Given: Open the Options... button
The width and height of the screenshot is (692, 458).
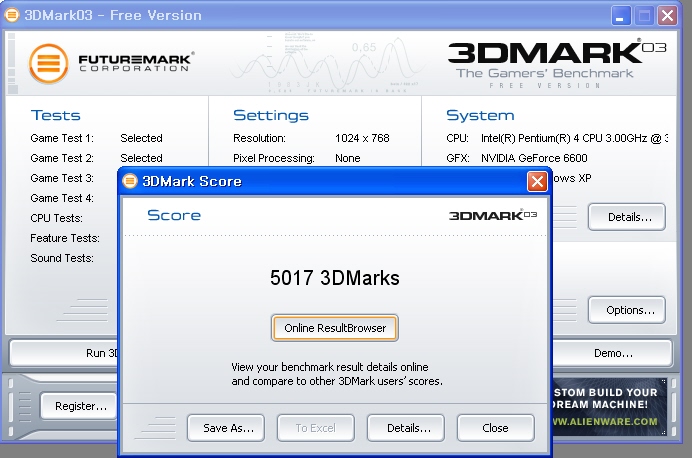Looking at the screenshot, I should 627,310.
